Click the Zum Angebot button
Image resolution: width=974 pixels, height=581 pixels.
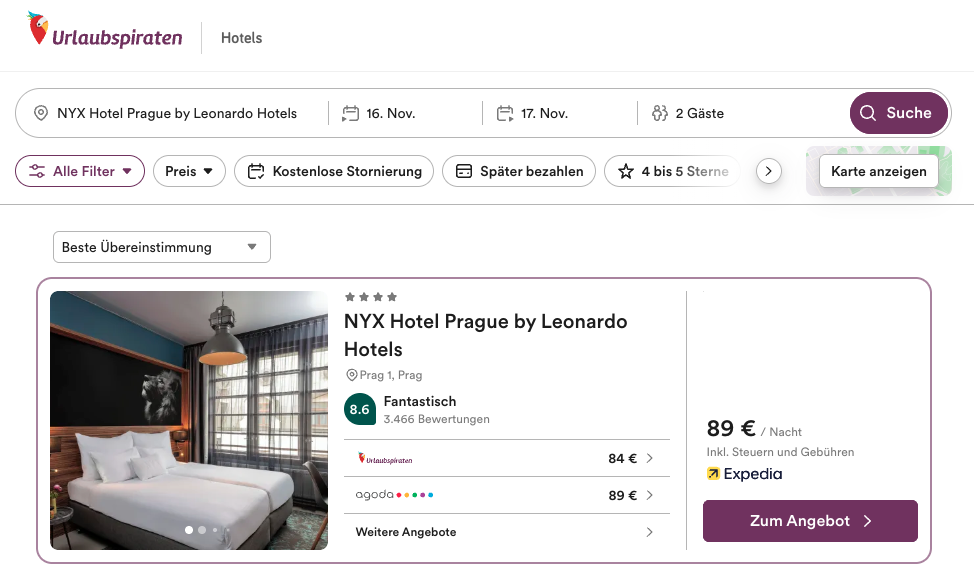click(810, 521)
